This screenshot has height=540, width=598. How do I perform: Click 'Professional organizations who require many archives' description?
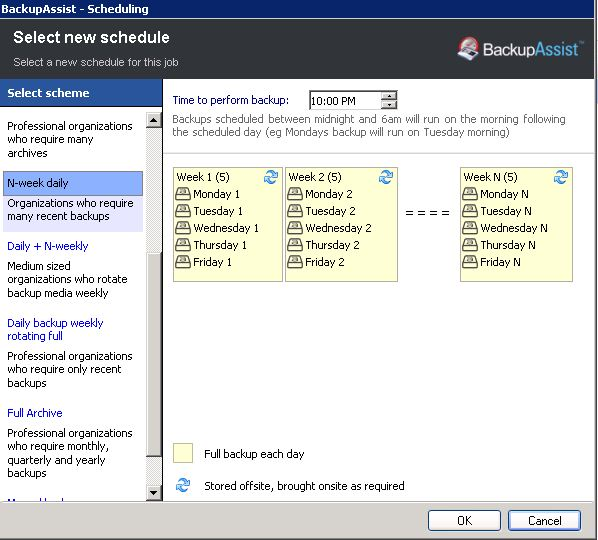[70, 140]
